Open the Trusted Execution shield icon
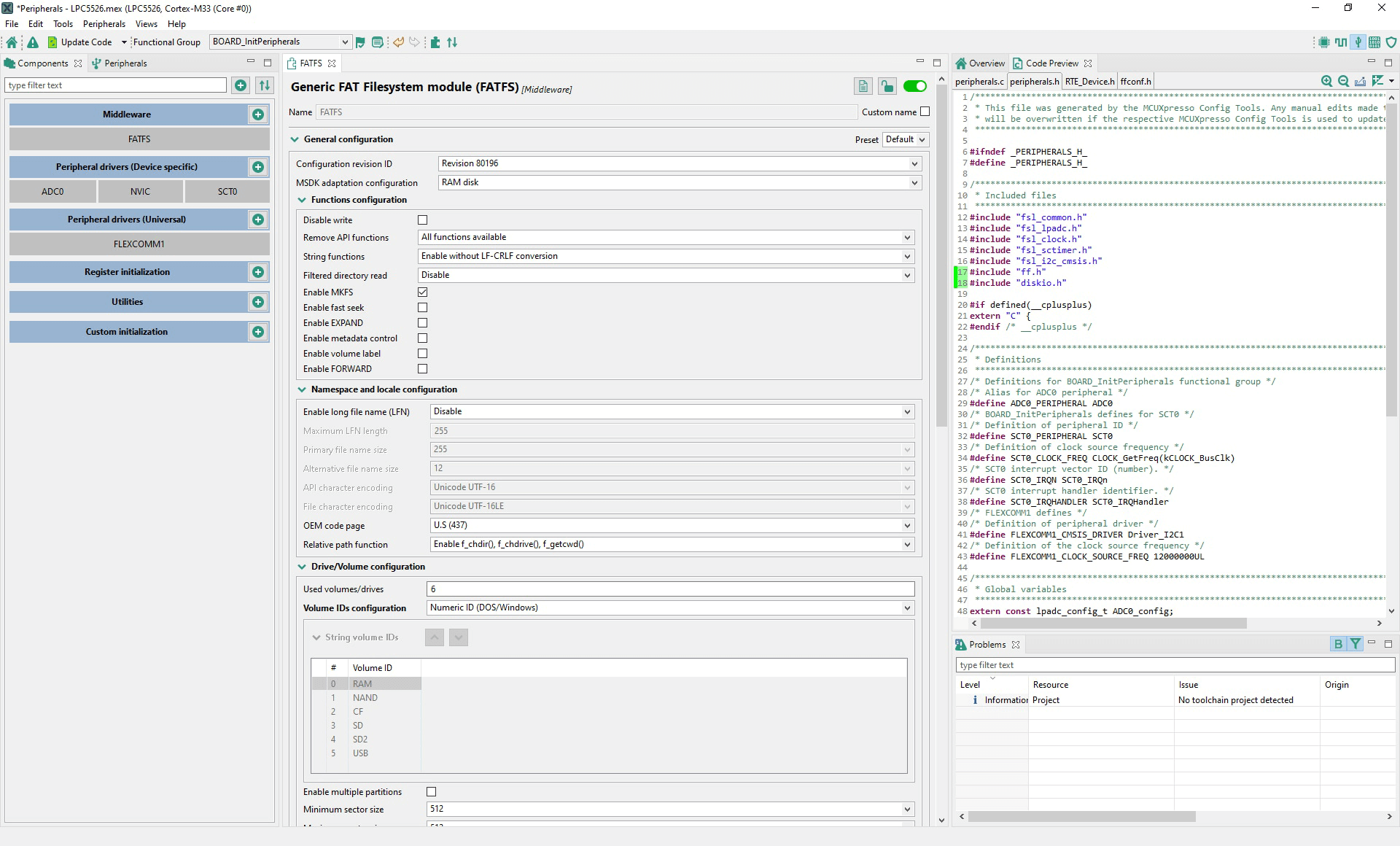The width and height of the screenshot is (1400, 846). (x=1391, y=42)
